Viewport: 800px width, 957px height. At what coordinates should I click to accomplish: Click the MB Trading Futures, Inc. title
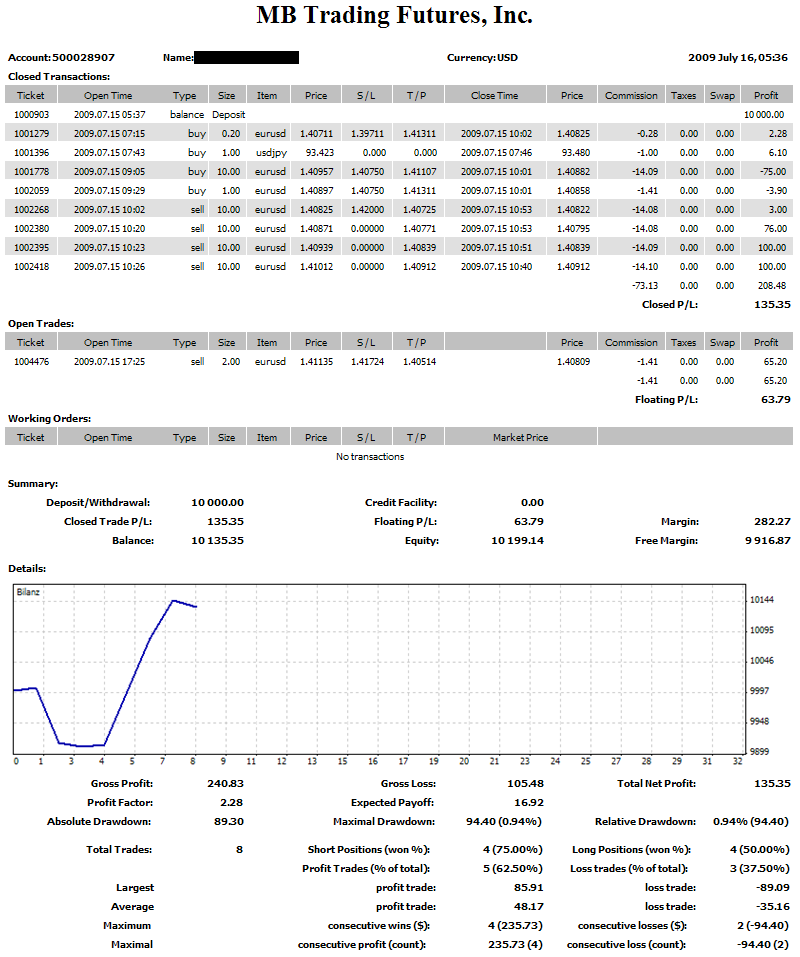coord(394,17)
